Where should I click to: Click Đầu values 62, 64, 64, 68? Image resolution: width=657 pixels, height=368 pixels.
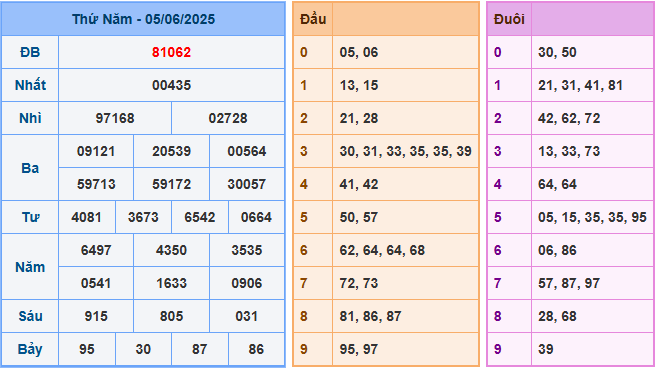(382, 250)
